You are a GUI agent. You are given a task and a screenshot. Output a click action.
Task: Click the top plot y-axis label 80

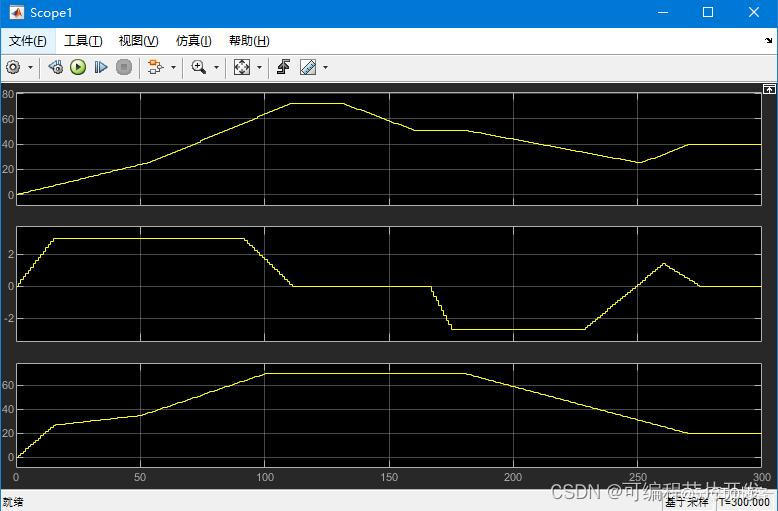[x=8, y=94]
